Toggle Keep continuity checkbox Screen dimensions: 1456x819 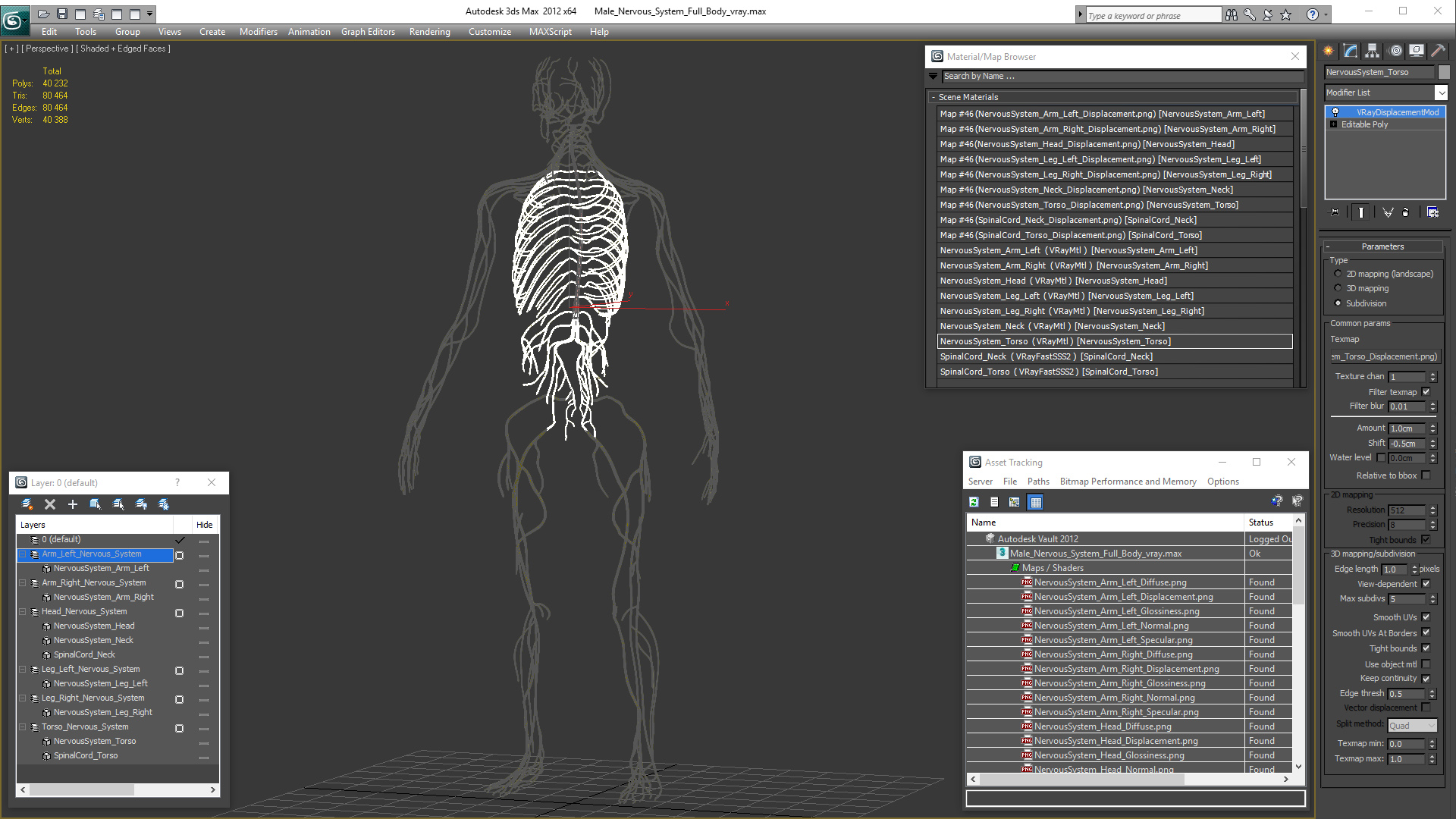[x=1426, y=679]
